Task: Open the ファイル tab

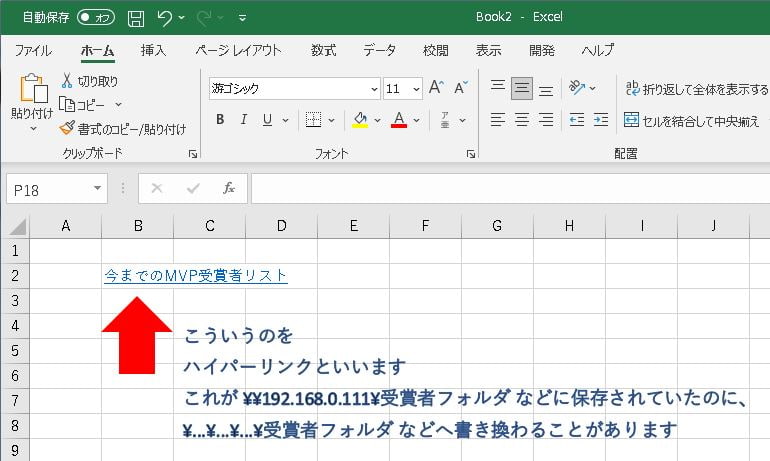Action: [x=33, y=50]
